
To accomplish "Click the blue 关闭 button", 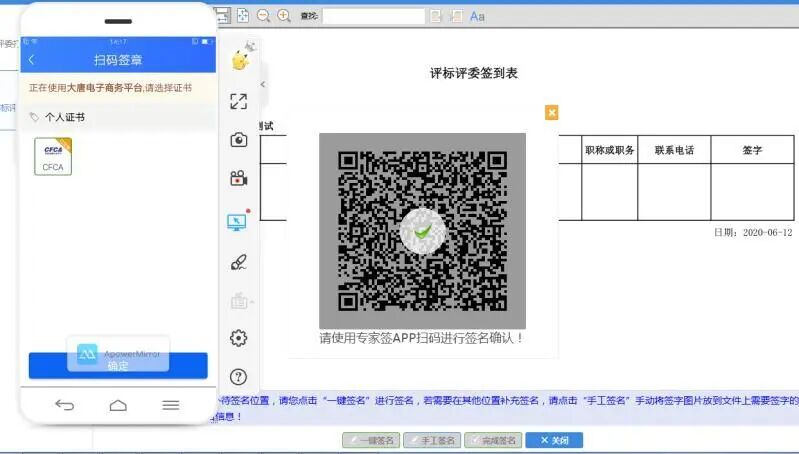I will click(x=554, y=440).
